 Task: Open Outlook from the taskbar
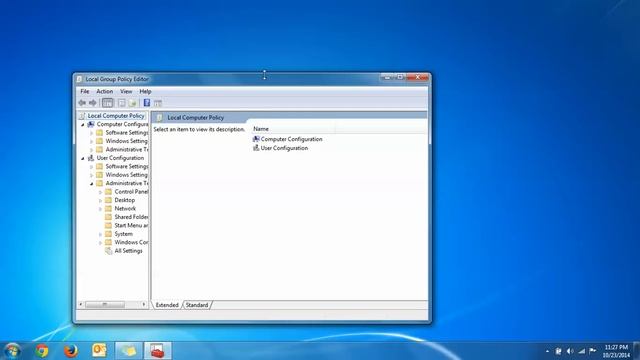(x=99, y=351)
